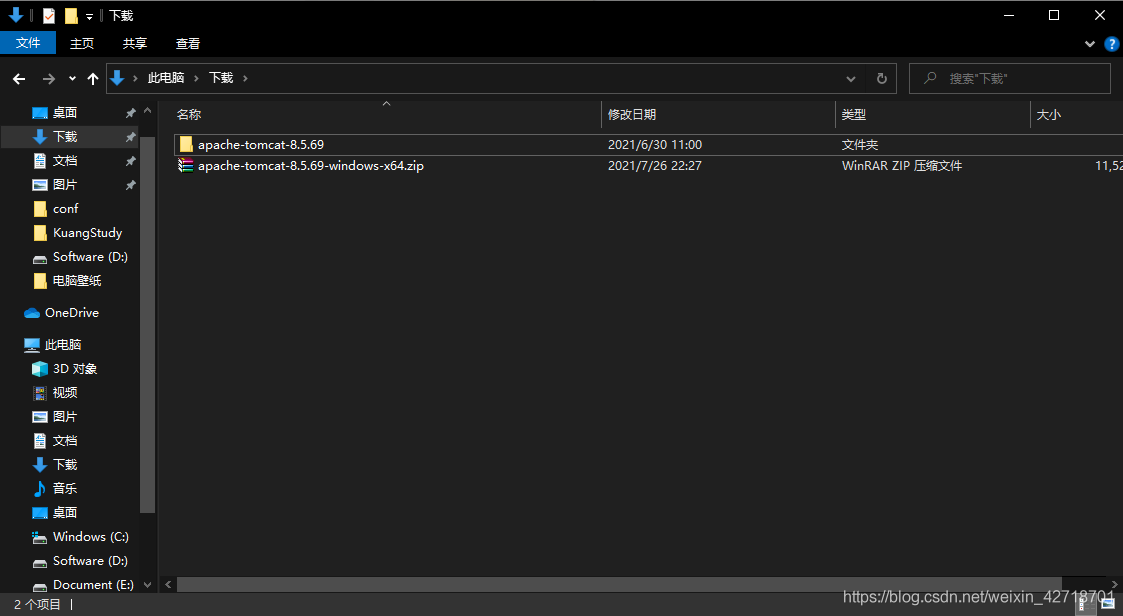Viewport: 1123px width, 616px height.
Task: Switch to the 查看 ribbon tab
Action: [188, 43]
